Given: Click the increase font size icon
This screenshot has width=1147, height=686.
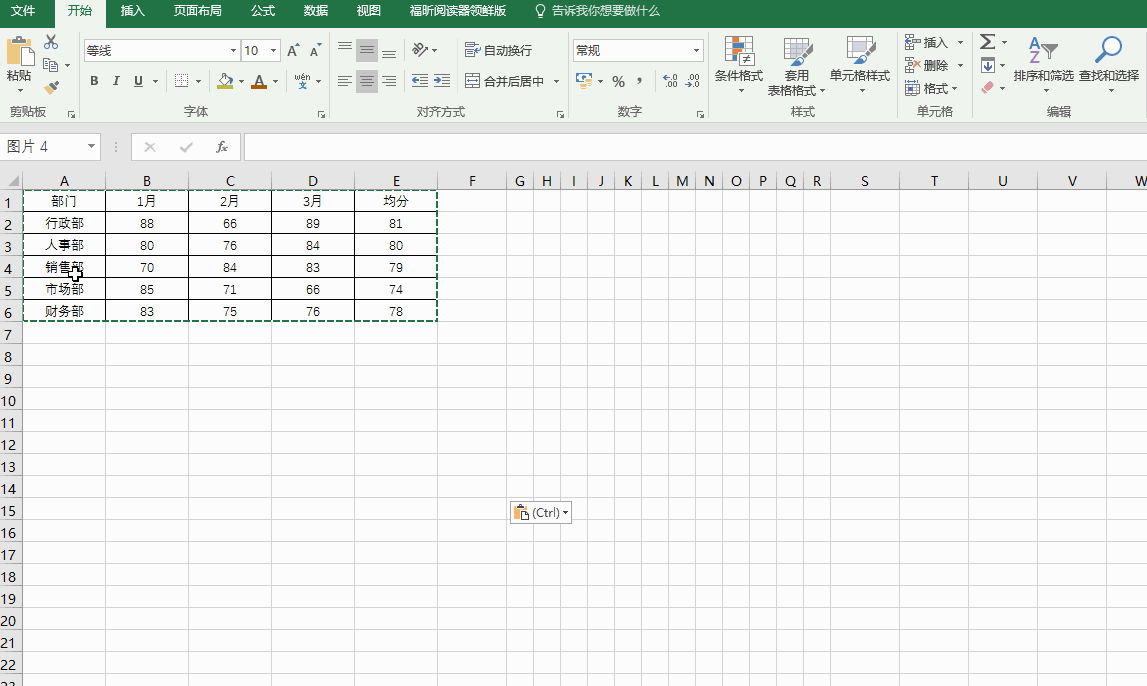Looking at the screenshot, I should (x=293, y=51).
